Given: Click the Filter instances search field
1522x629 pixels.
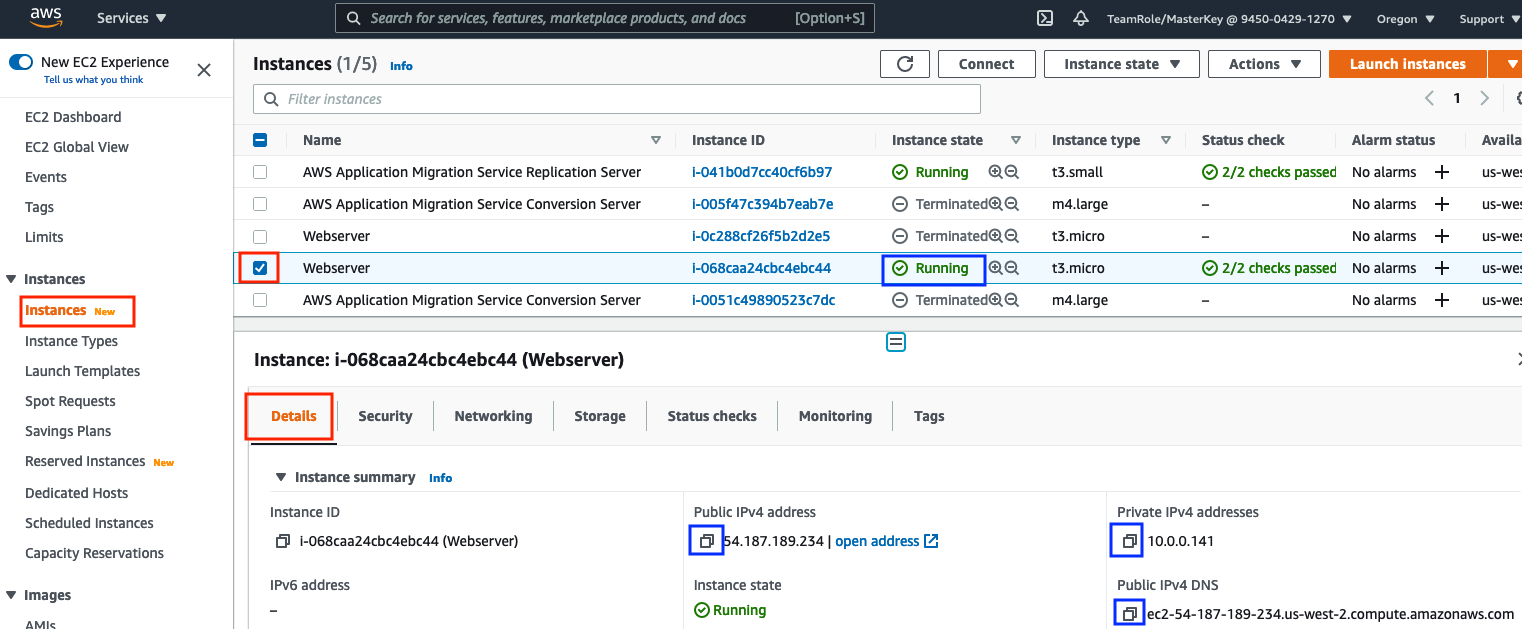Looking at the screenshot, I should tap(617, 99).
